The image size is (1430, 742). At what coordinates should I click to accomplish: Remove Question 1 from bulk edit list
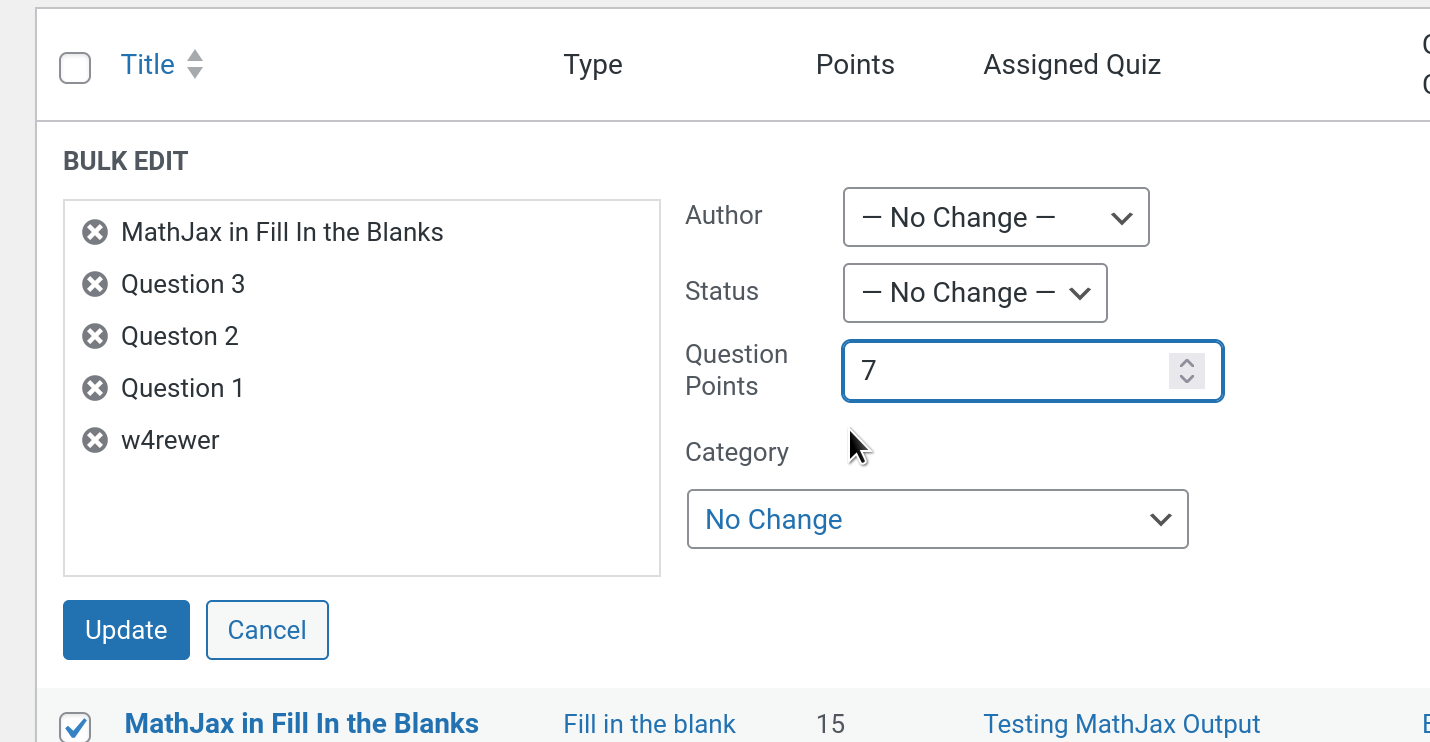pos(94,388)
